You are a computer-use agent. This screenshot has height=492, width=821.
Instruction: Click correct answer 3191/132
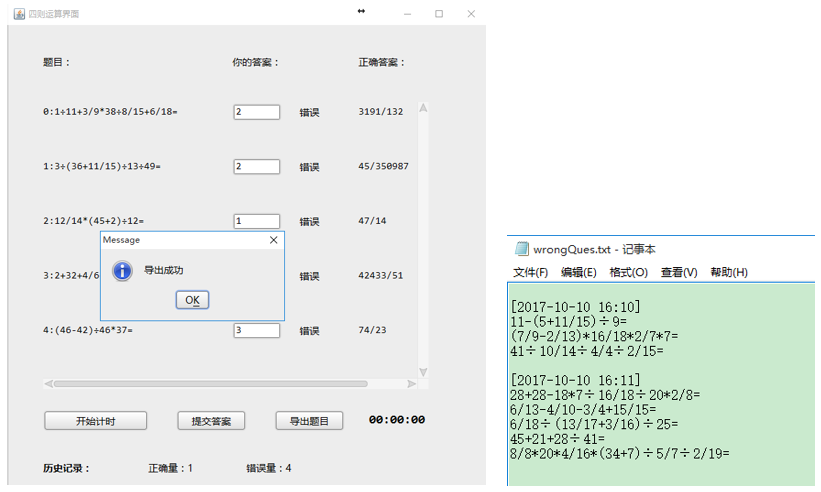pos(381,111)
